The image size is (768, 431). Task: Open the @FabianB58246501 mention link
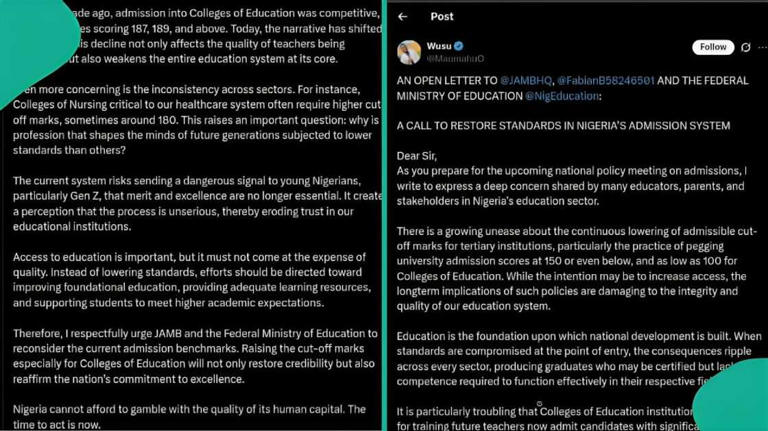click(x=605, y=81)
